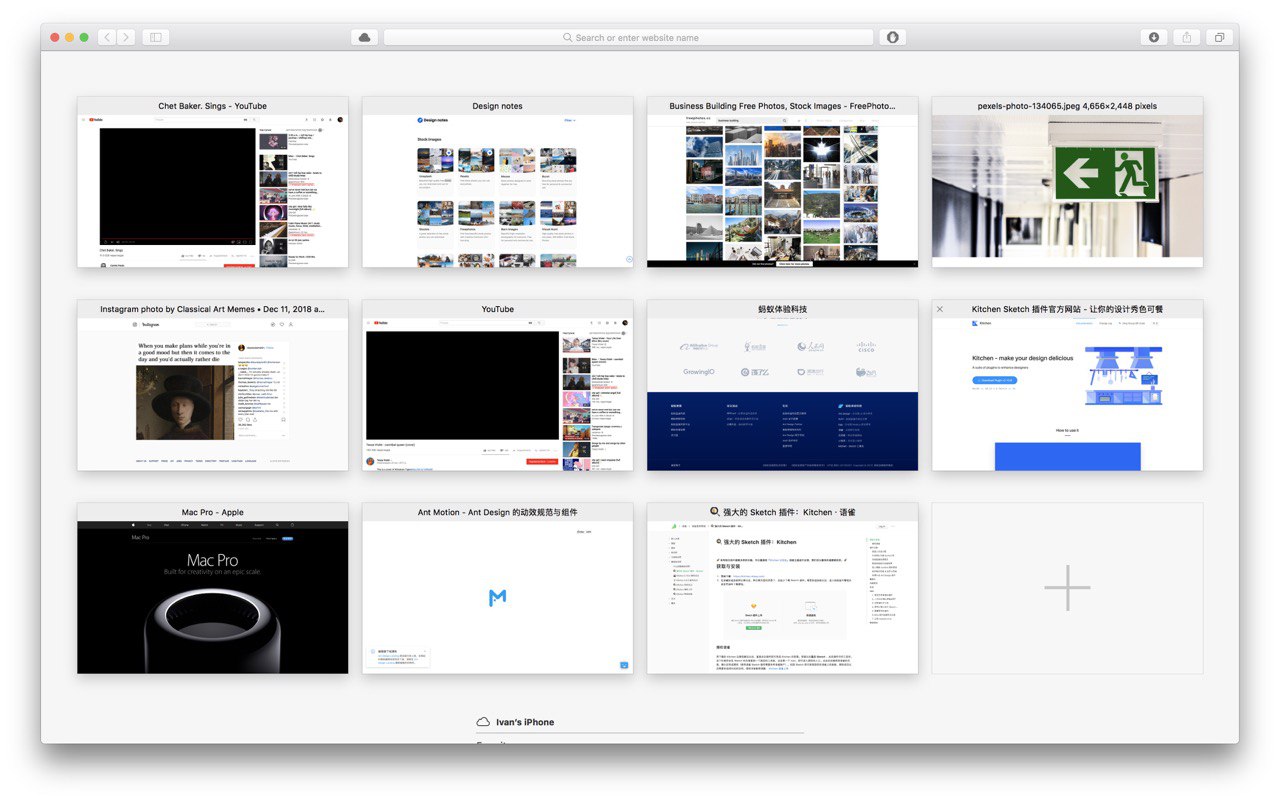The image size is (1280, 802).
Task: Select the plain YouTube tab thumbnail
Action: tap(497, 385)
